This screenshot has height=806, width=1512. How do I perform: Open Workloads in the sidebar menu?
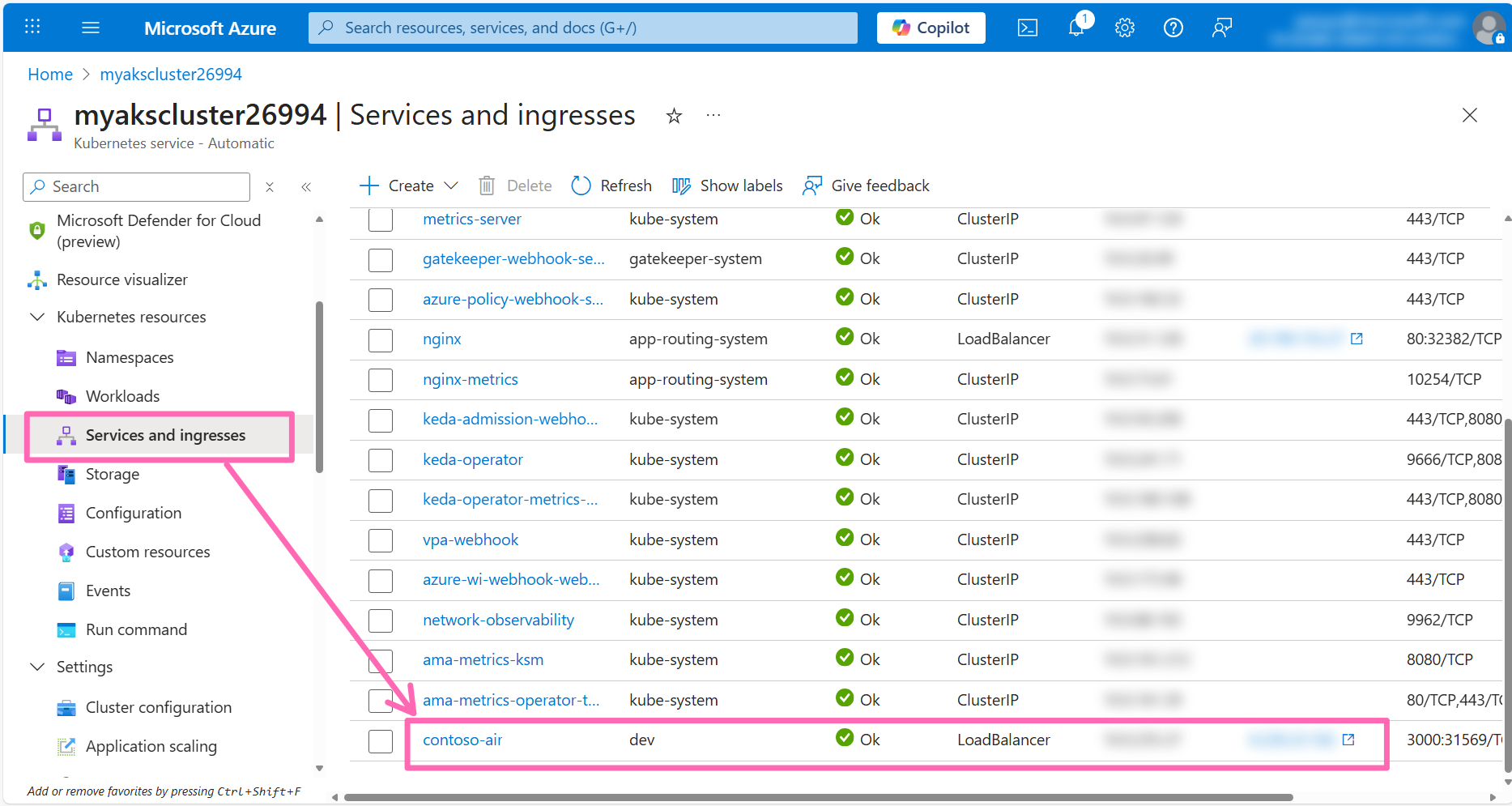122,396
